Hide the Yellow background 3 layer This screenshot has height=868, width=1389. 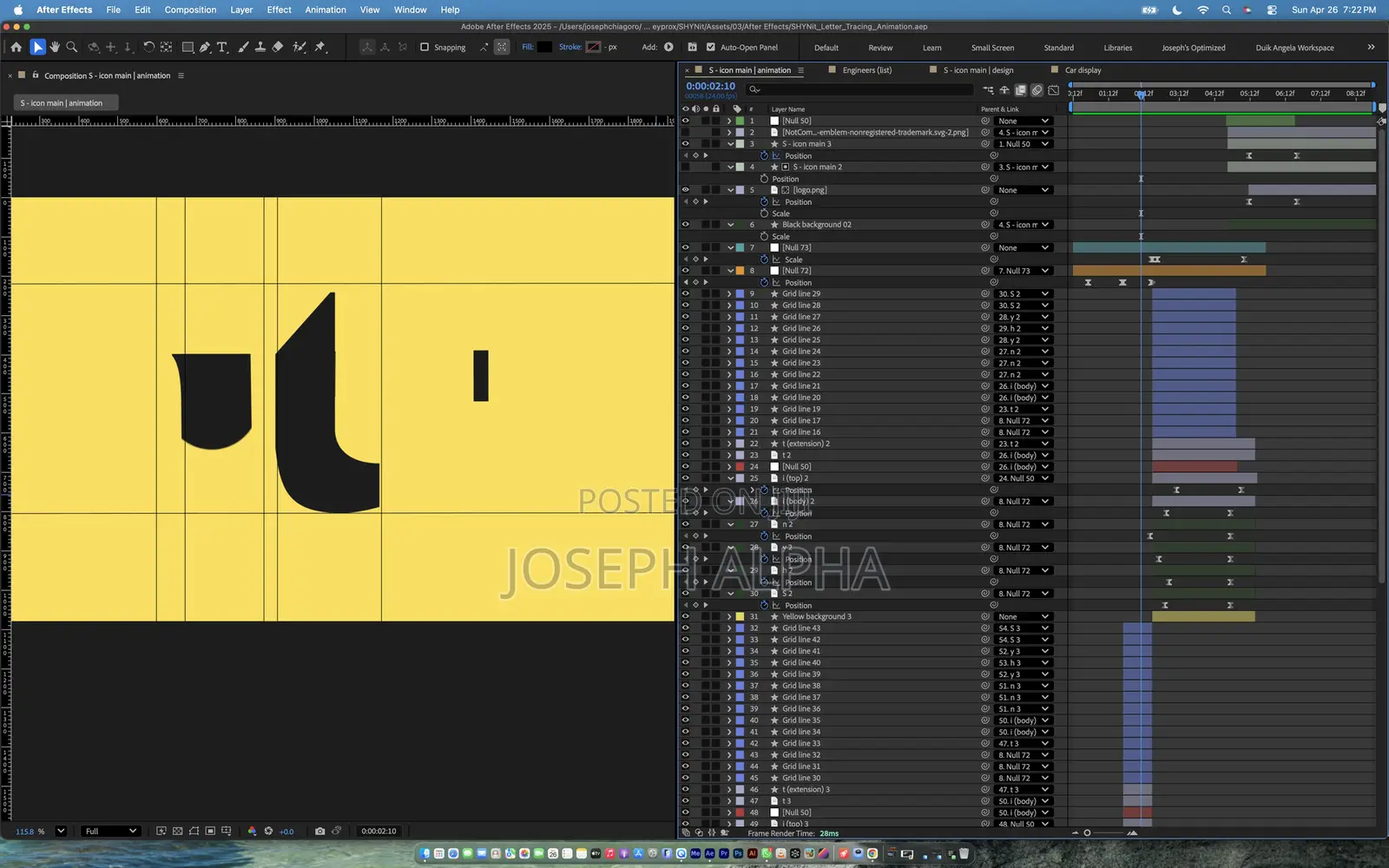click(685, 616)
